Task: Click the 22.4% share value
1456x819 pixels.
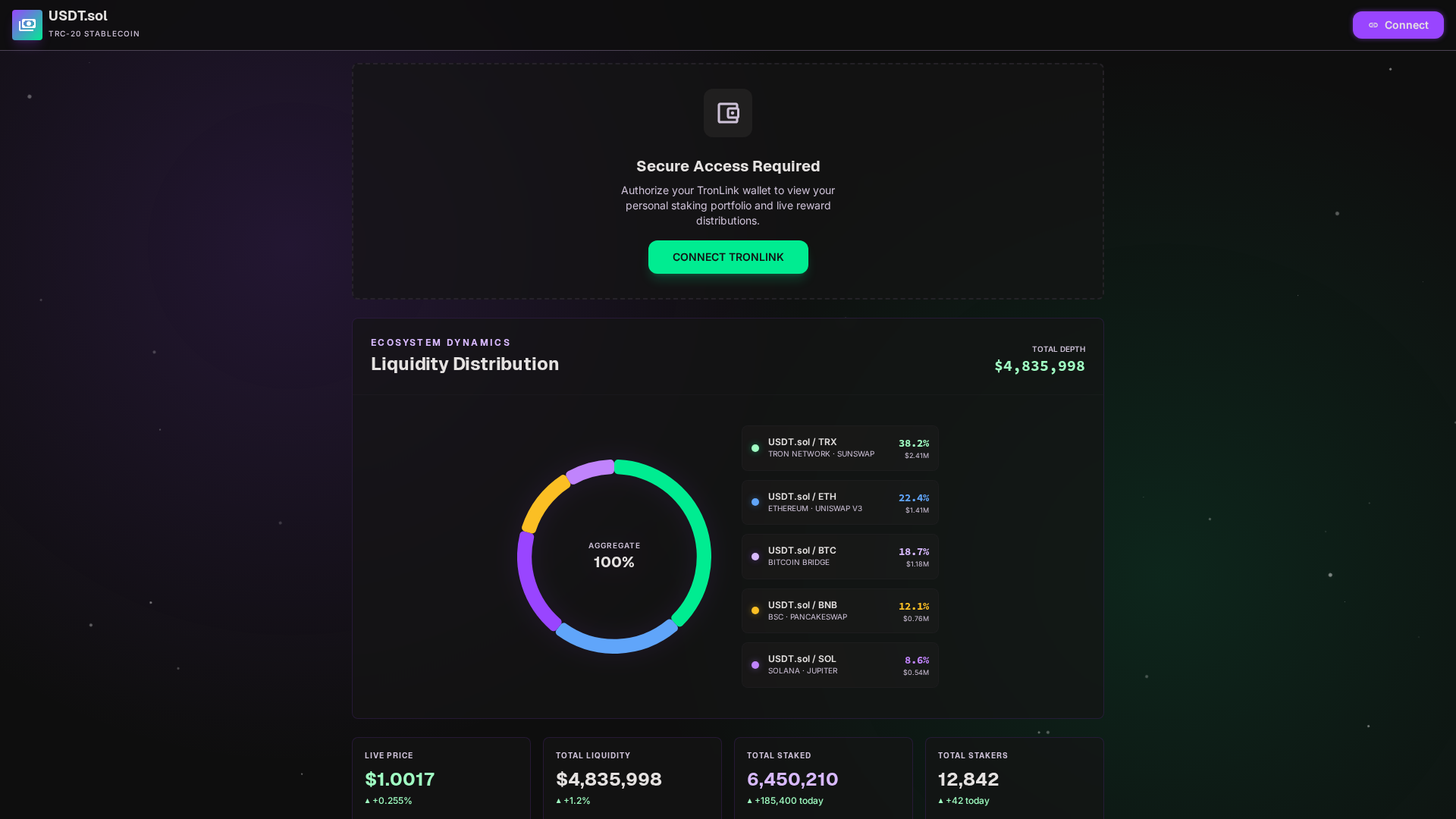Action: point(914,498)
